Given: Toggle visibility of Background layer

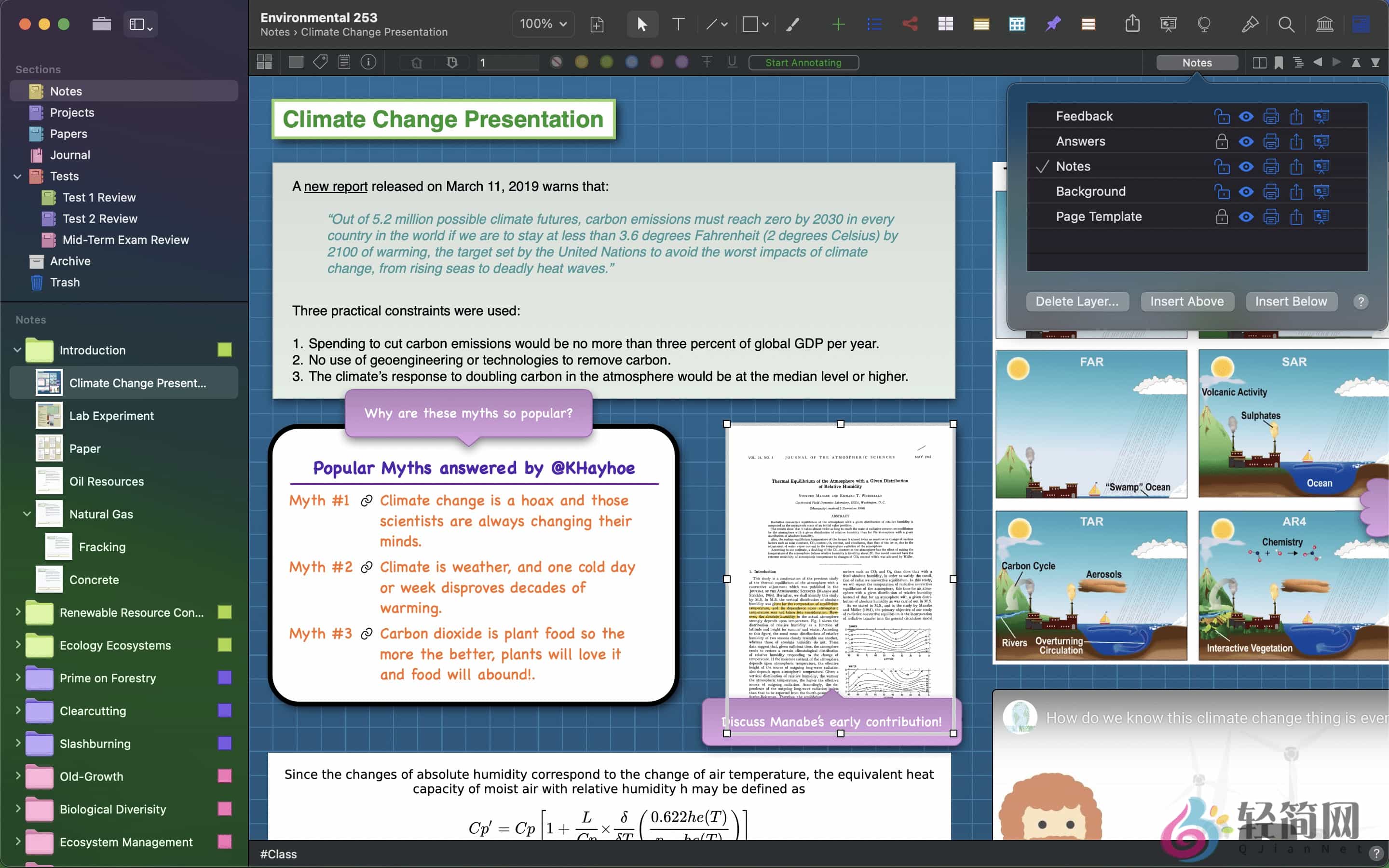Looking at the screenshot, I should click(x=1245, y=192).
